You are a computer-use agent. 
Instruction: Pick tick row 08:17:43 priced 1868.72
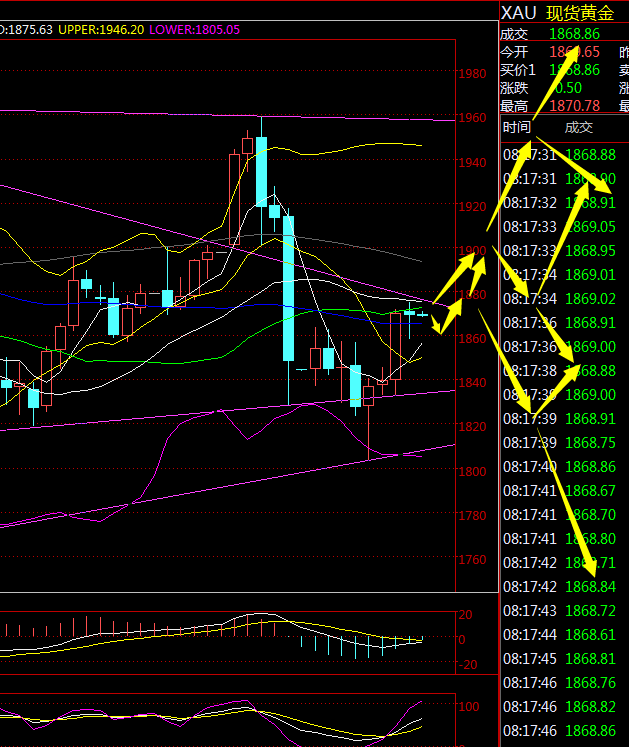tap(558, 610)
